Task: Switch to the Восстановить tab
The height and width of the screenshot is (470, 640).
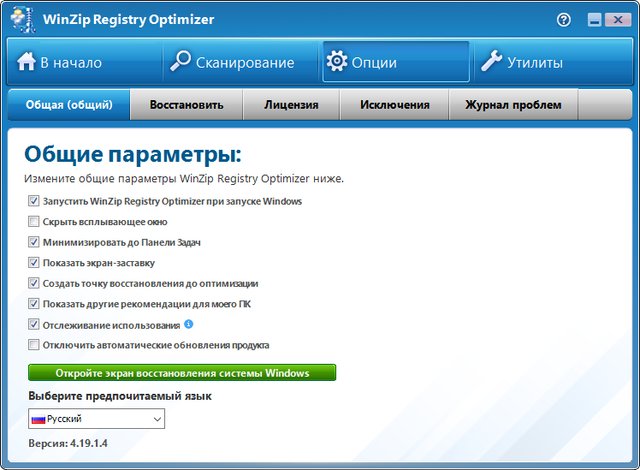Action: tap(186, 105)
